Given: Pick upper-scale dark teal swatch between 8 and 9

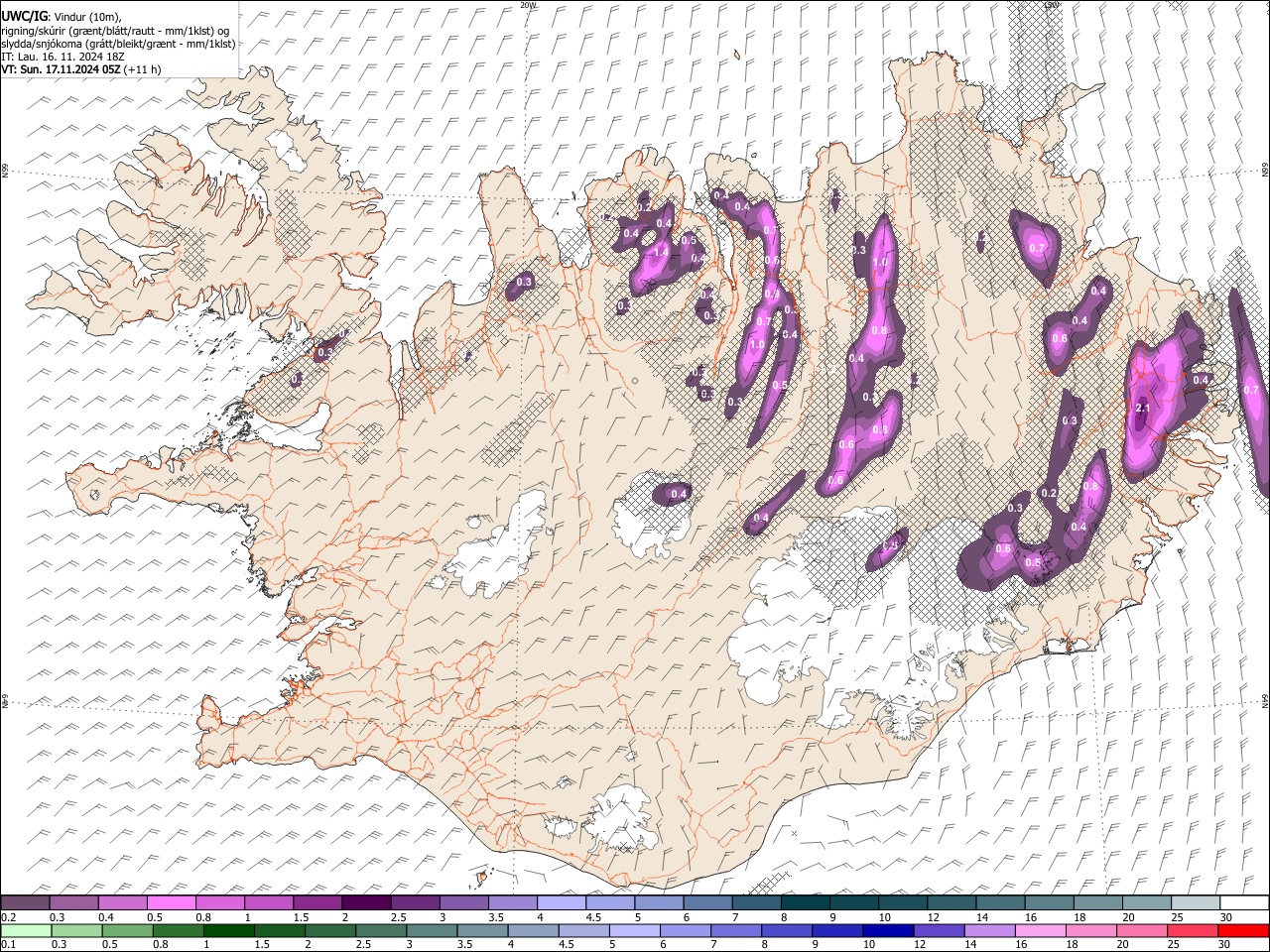Looking at the screenshot, I should [806, 903].
